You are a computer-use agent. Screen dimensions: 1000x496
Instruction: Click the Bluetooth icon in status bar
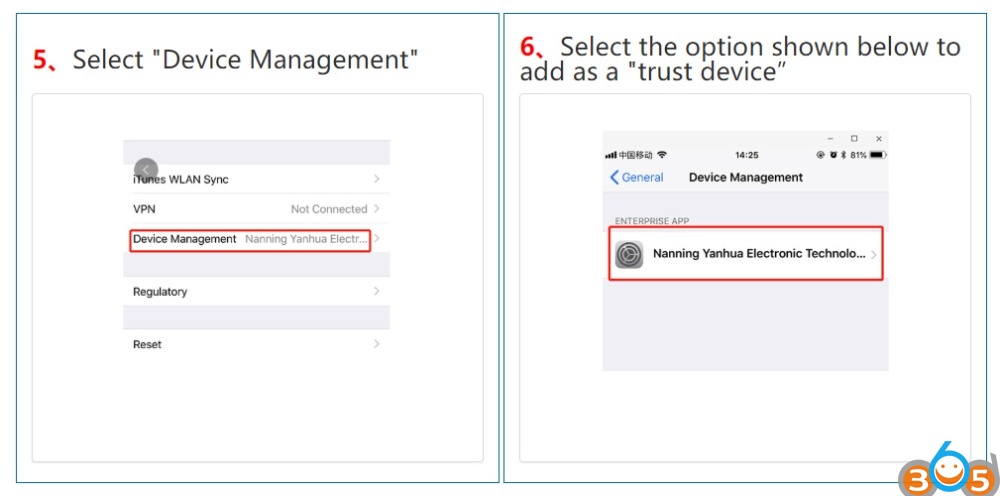(x=843, y=155)
